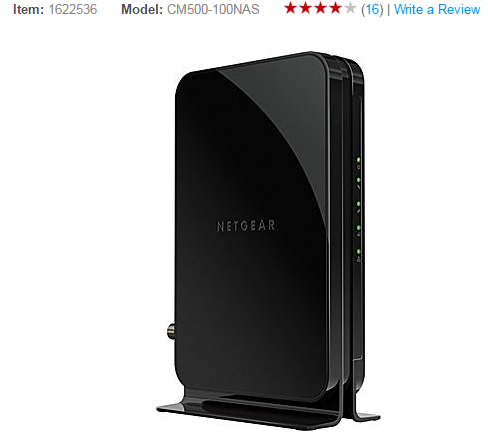The width and height of the screenshot is (488, 432).
Task: Click the bold Model: label
Action: 142,9
